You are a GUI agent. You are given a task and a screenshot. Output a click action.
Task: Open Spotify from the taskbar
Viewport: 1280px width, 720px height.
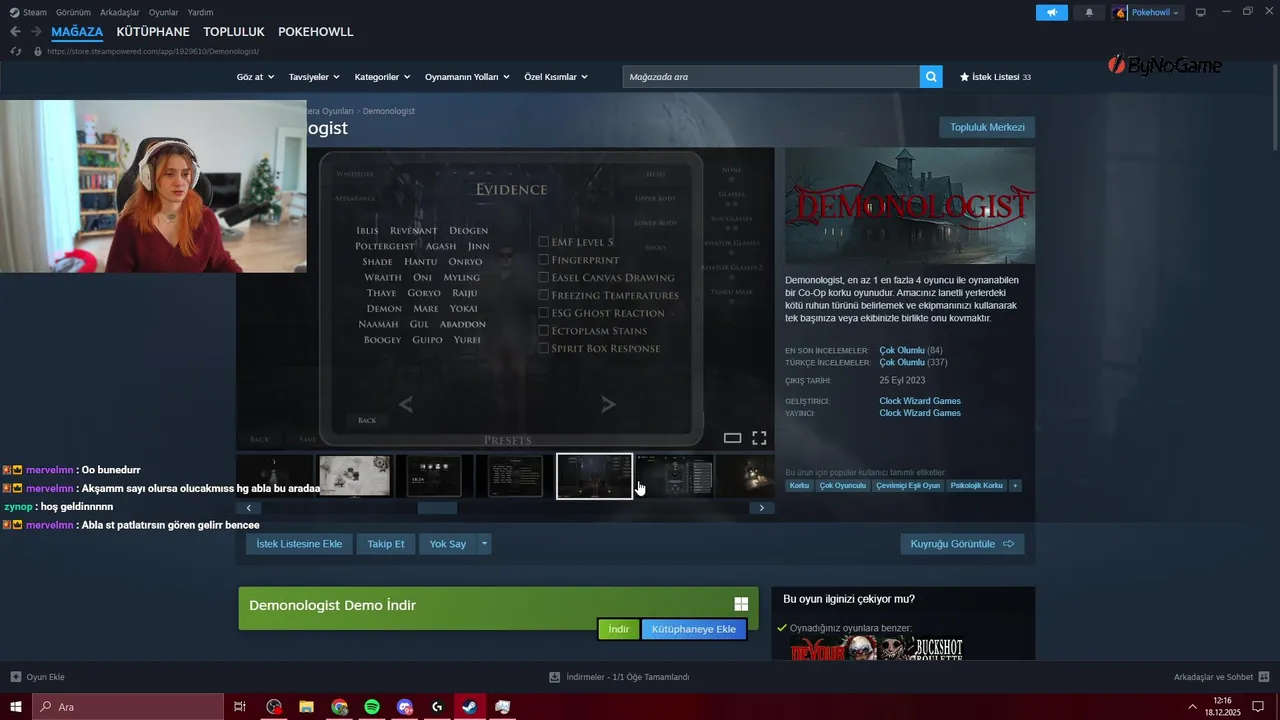(x=372, y=707)
